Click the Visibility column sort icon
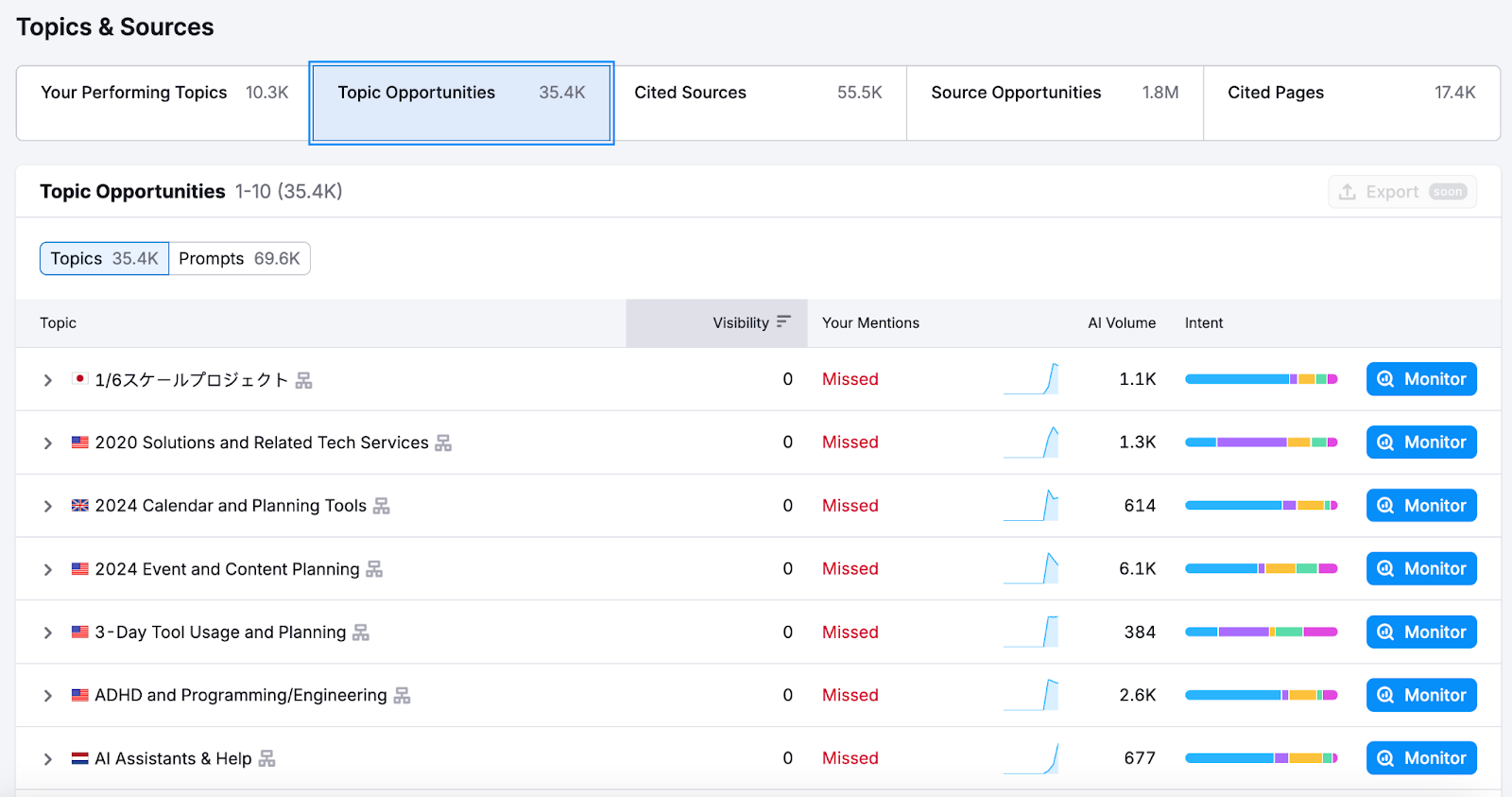1512x797 pixels. (782, 322)
